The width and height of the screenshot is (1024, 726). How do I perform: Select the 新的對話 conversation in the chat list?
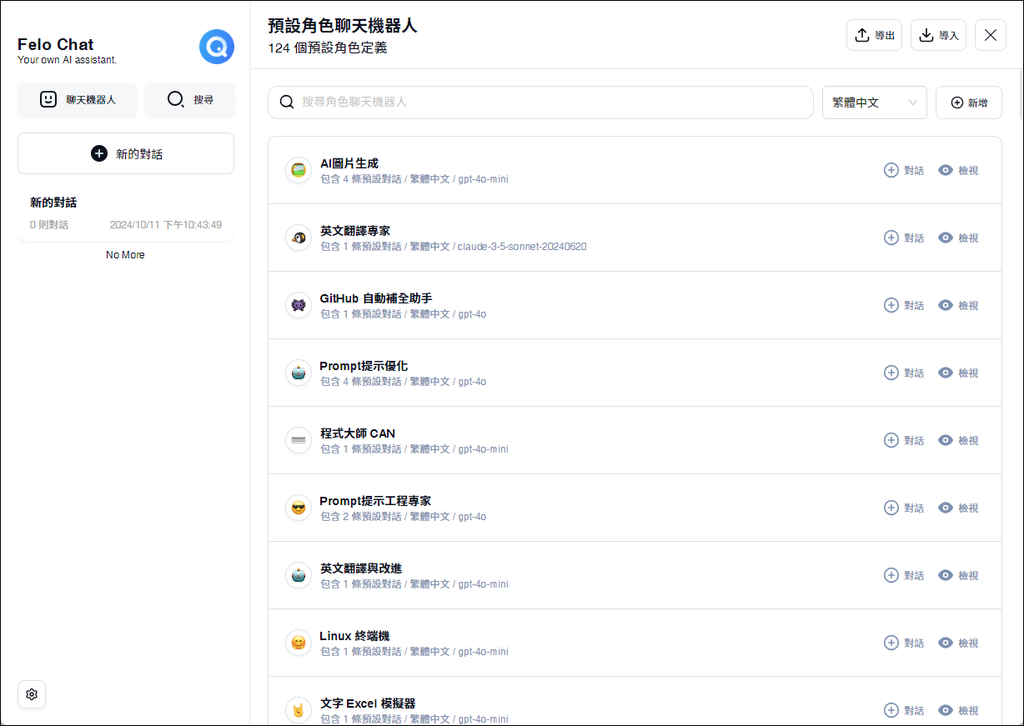(125, 213)
